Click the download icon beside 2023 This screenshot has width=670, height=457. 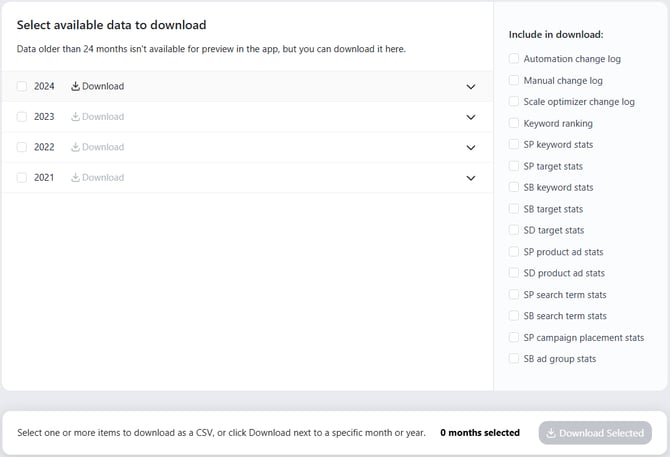75,117
